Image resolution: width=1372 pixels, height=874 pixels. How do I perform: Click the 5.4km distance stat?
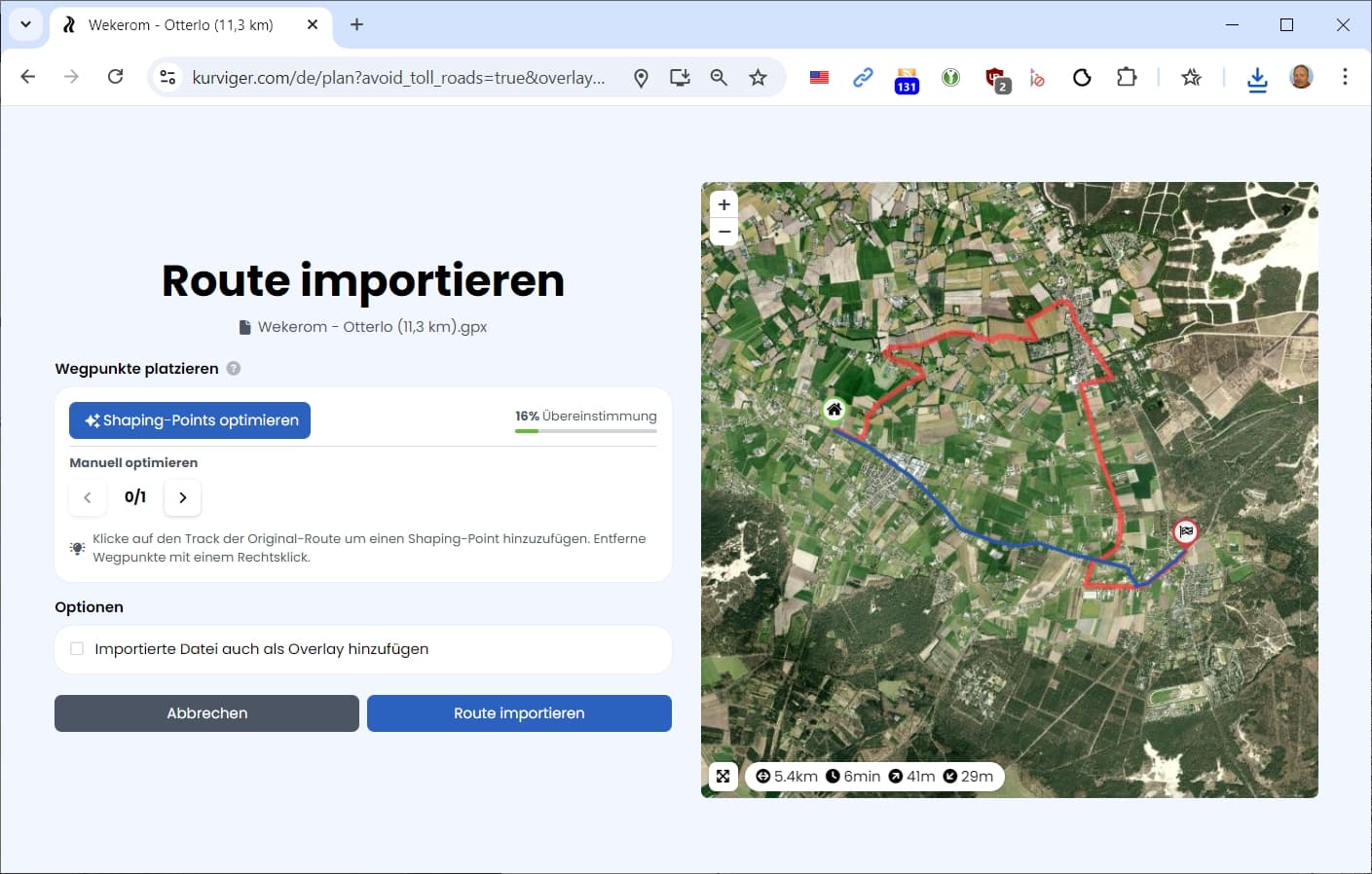[x=787, y=776]
